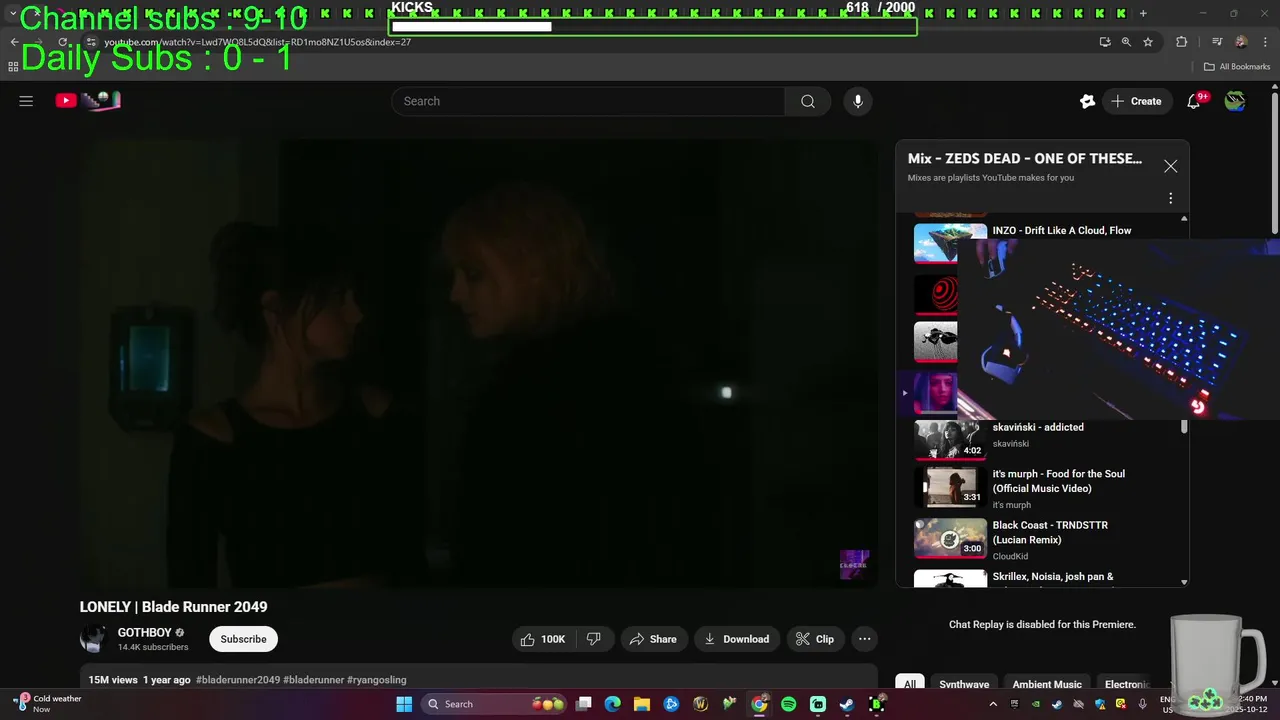Image resolution: width=1280 pixels, height=720 pixels.
Task: Open Chrome media controls icon
Action: click(1217, 42)
